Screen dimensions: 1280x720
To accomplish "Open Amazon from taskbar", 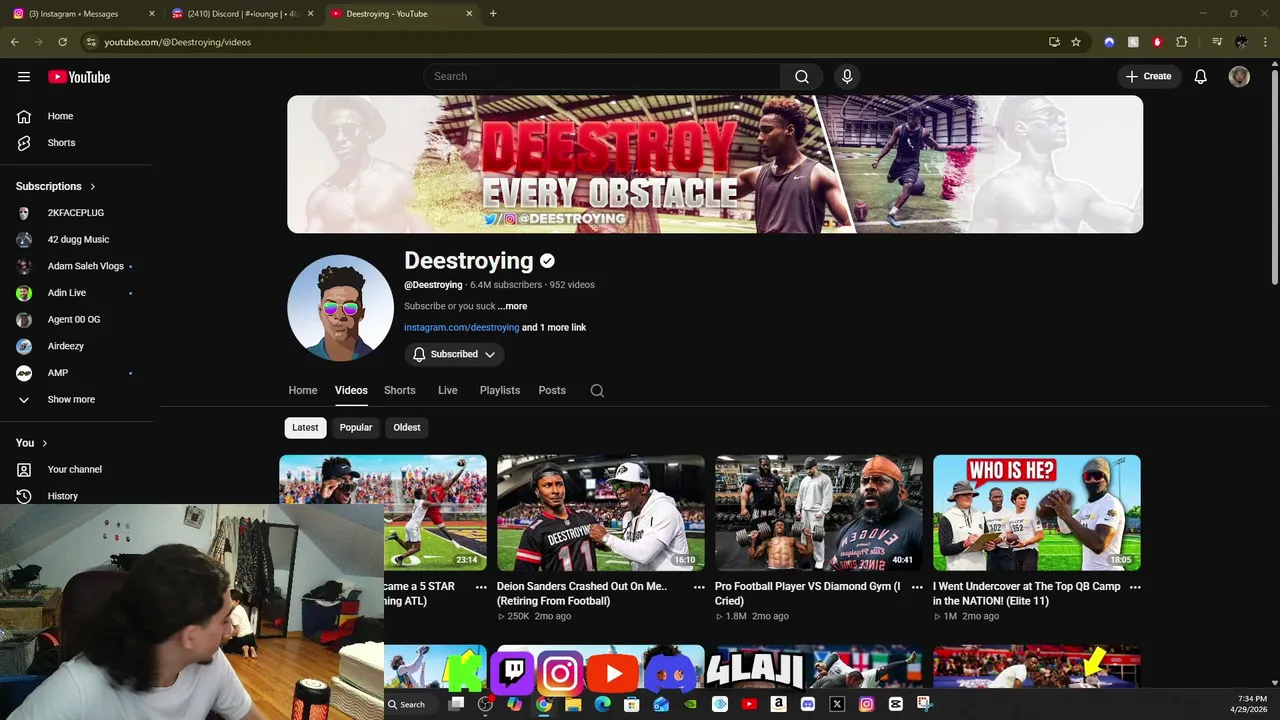I will click(778, 704).
